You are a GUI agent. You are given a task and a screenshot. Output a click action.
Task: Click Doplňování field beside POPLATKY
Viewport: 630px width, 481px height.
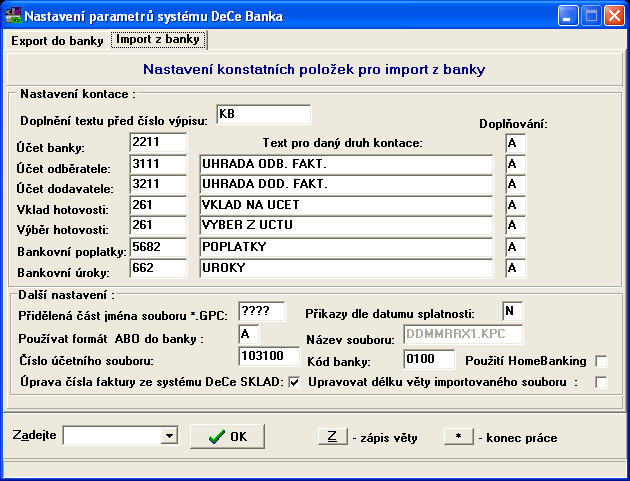[x=515, y=247]
